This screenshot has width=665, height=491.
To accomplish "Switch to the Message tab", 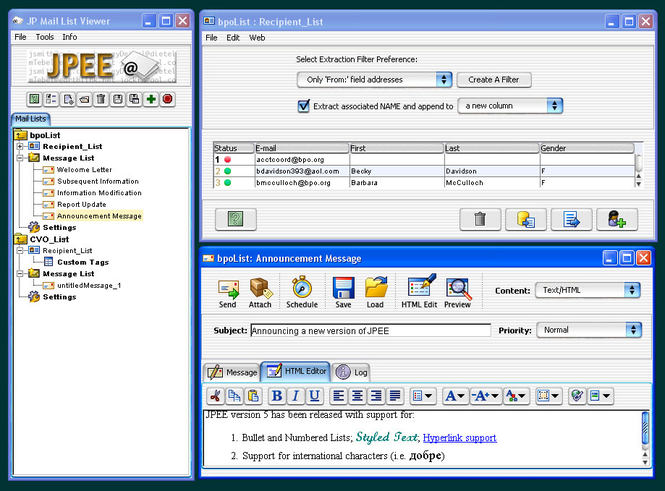I will [232, 372].
